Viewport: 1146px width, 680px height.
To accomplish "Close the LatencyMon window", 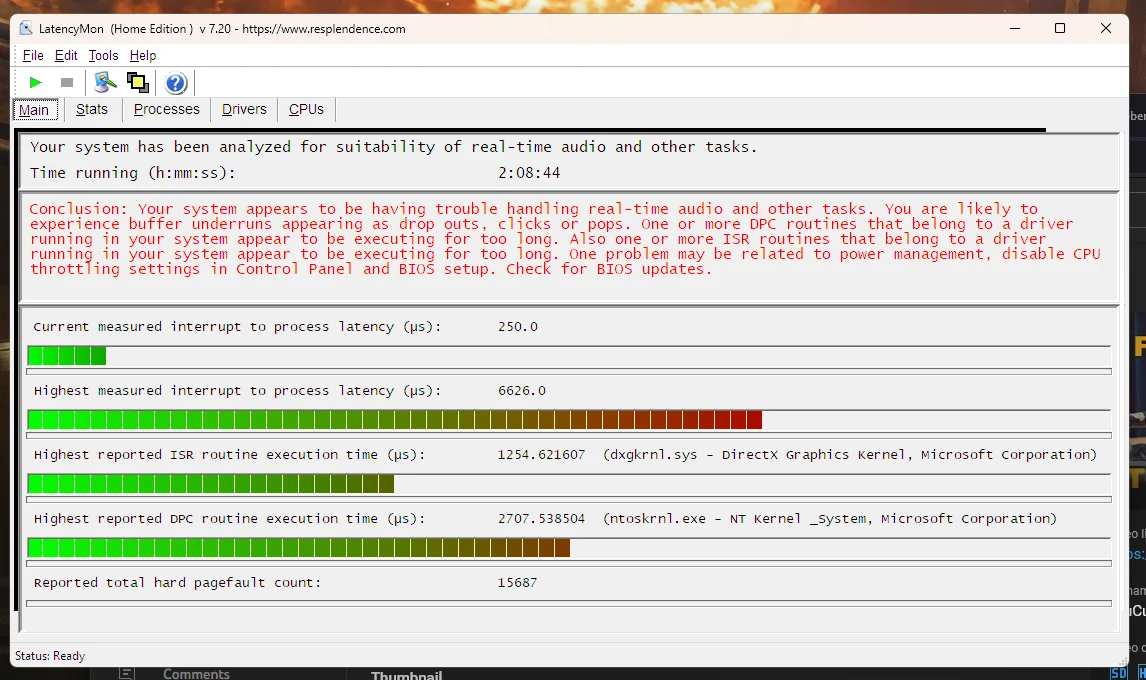I will [1106, 29].
